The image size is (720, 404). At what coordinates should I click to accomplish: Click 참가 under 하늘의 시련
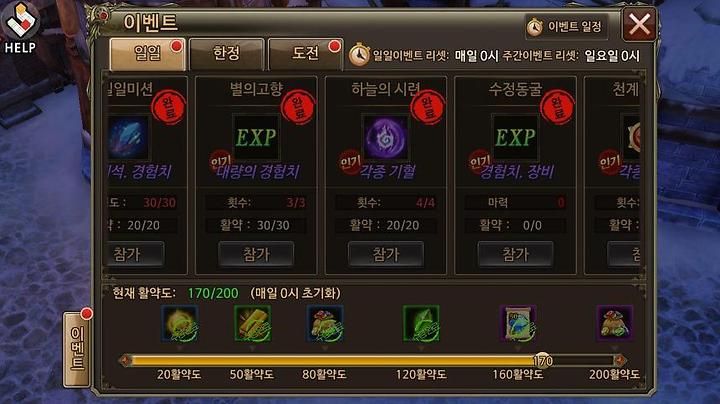[386, 254]
